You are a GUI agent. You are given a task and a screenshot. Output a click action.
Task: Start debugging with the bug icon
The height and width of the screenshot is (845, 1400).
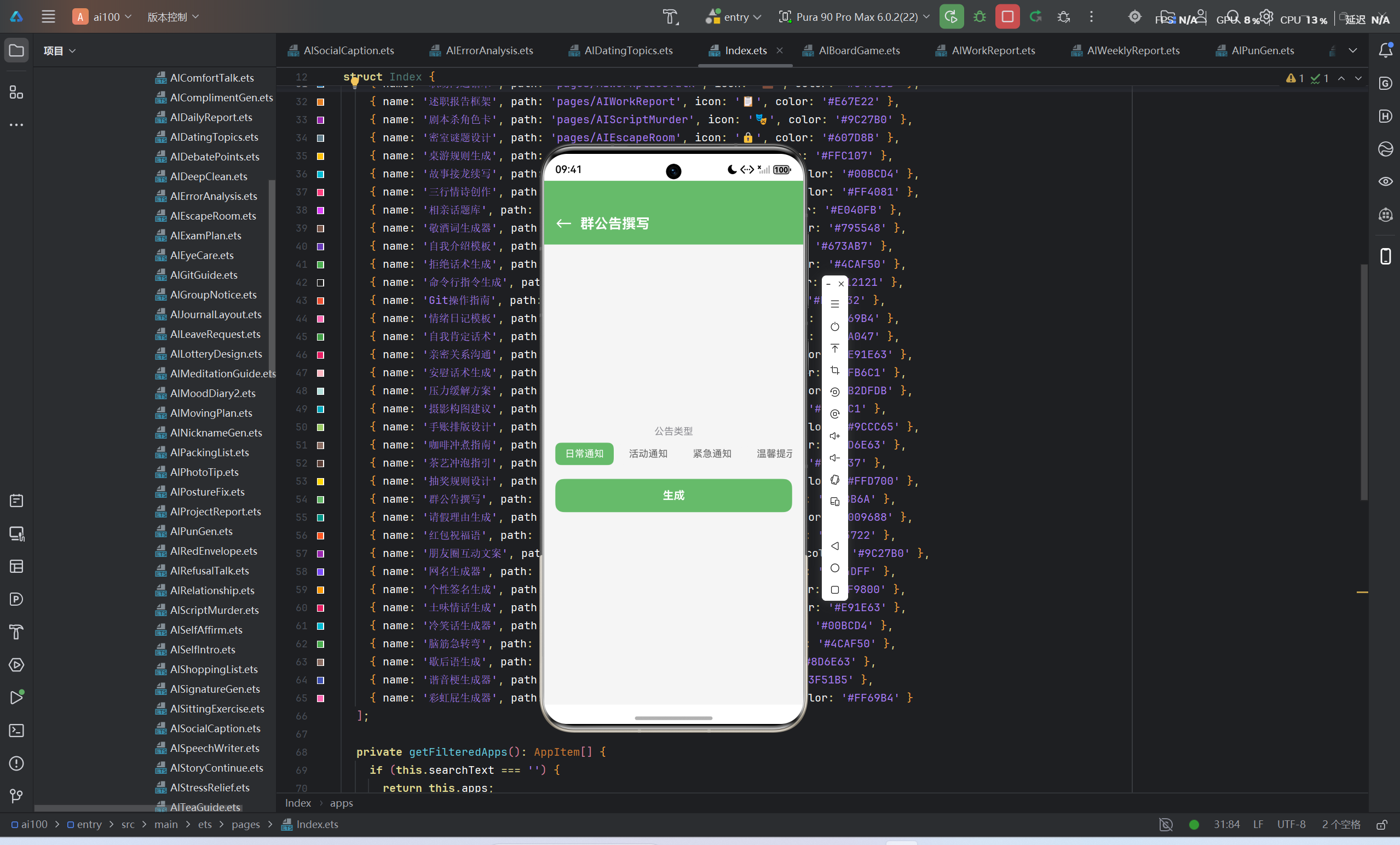coord(980,16)
